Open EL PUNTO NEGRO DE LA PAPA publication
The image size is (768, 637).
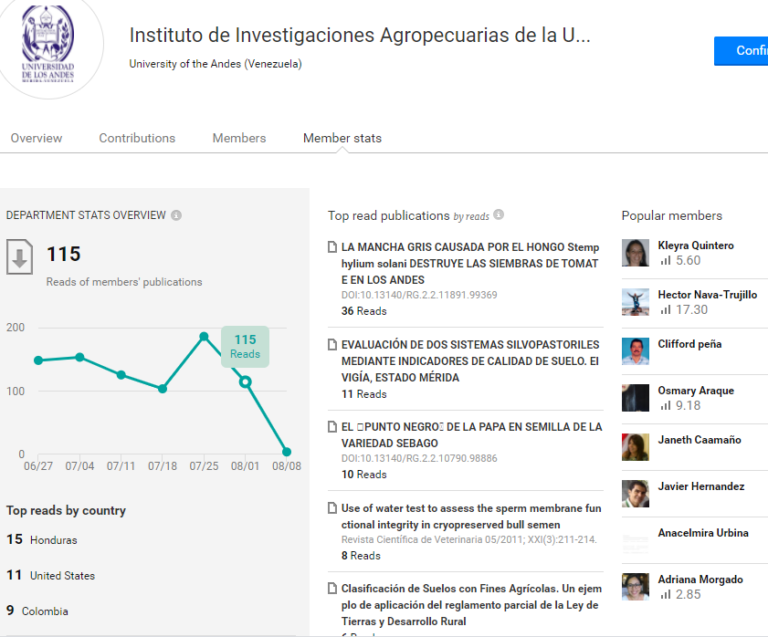[472, 435]
